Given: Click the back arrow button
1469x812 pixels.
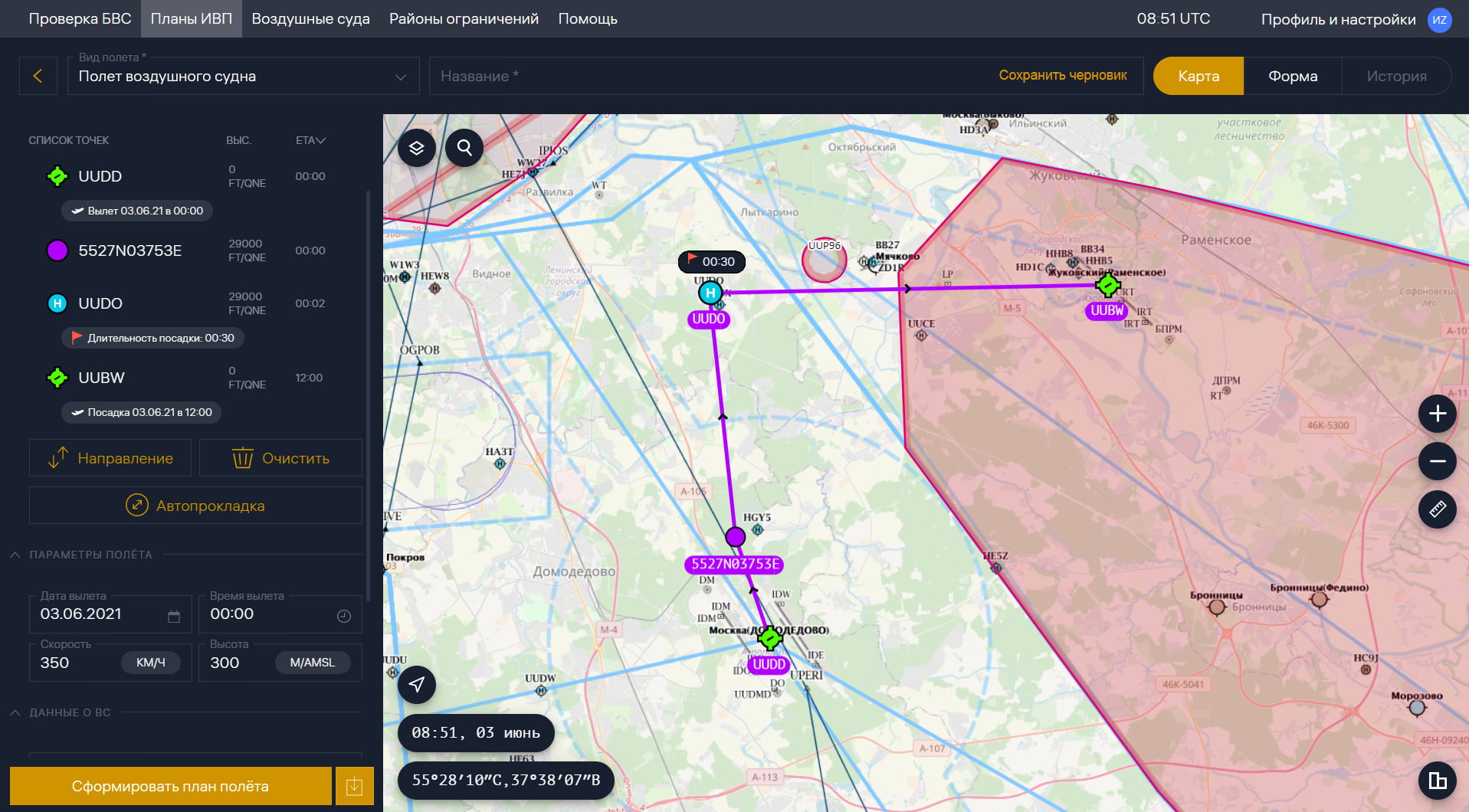Looking at the screenshot, I should [38, 76].
